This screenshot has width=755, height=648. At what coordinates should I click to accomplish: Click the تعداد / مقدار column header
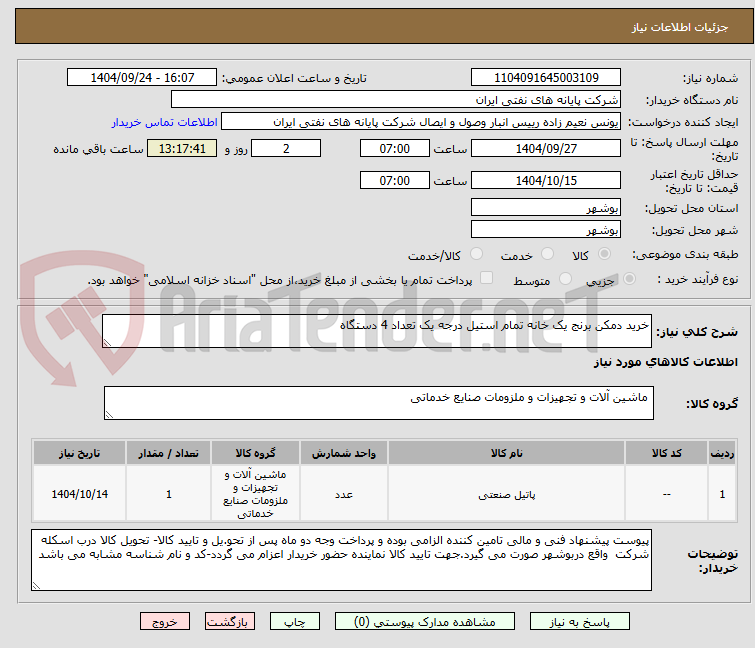click(x=169, y=453)
